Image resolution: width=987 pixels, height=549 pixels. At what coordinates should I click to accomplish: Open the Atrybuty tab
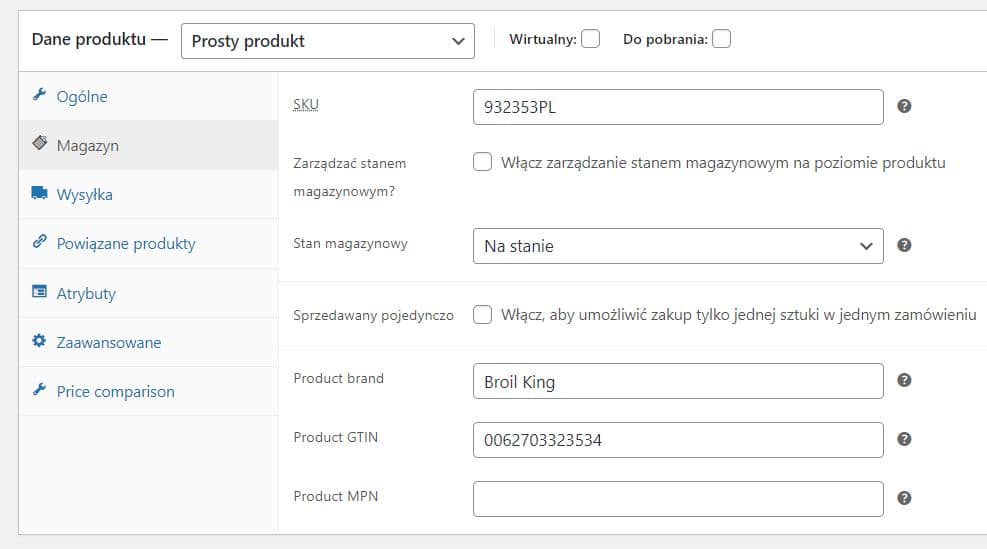[x=86, y=293]
